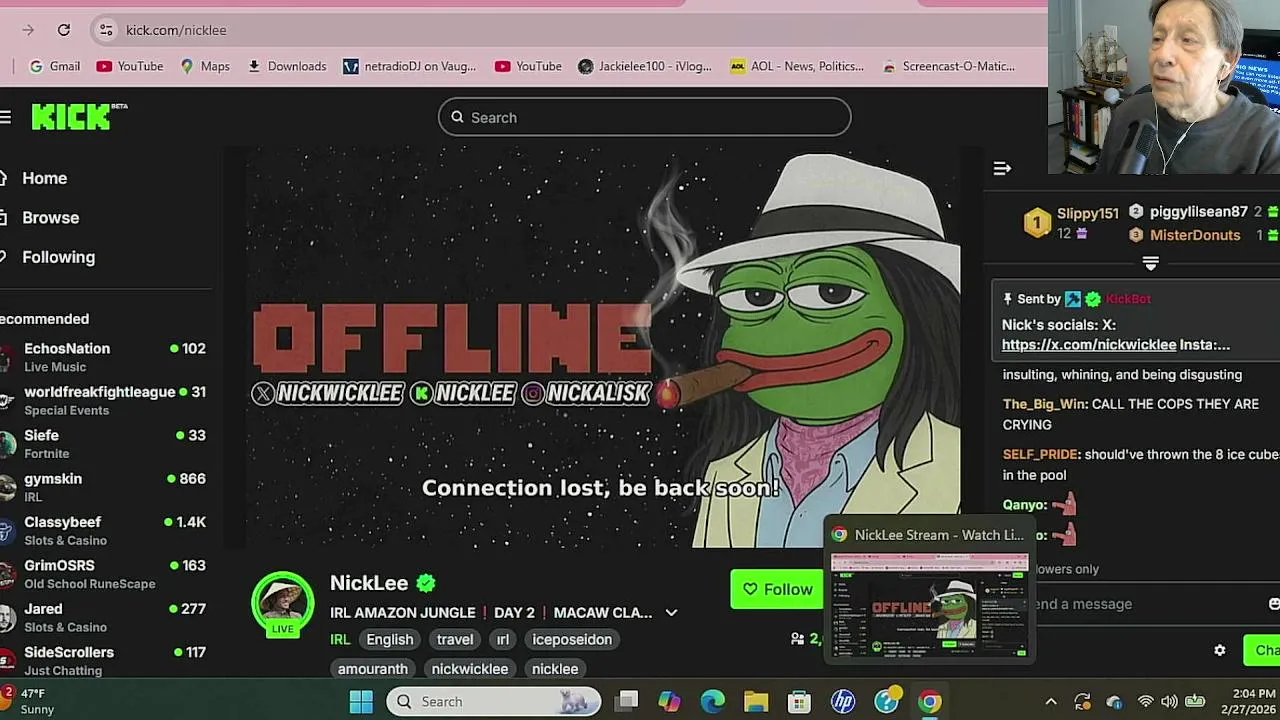Open Following in the sidebar

point(58,257)
